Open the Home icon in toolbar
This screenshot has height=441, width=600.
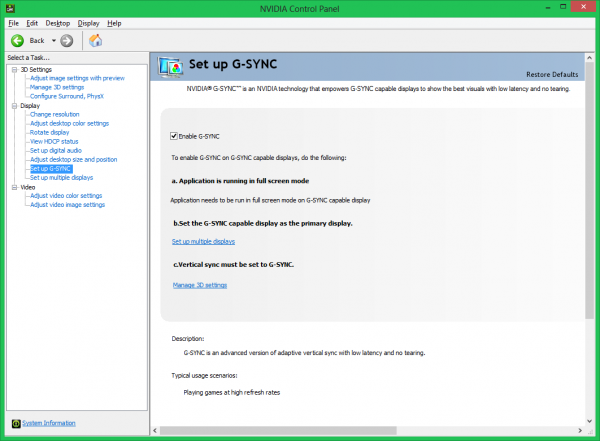click(x=95, y=40)
